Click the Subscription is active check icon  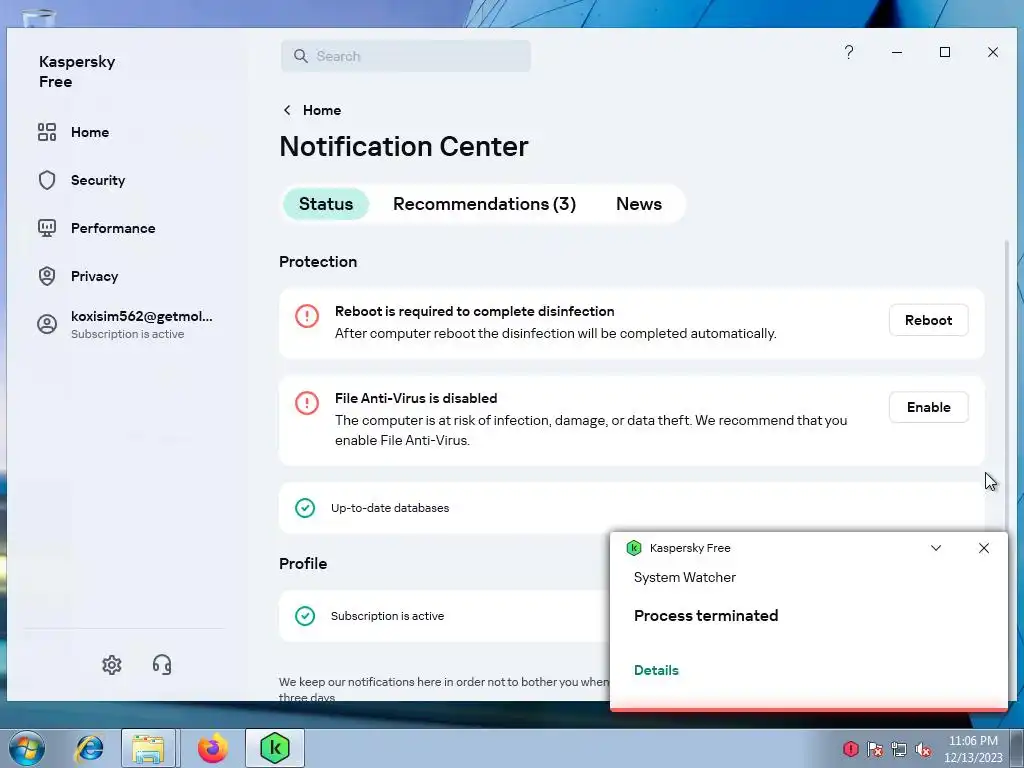[304, 616]
